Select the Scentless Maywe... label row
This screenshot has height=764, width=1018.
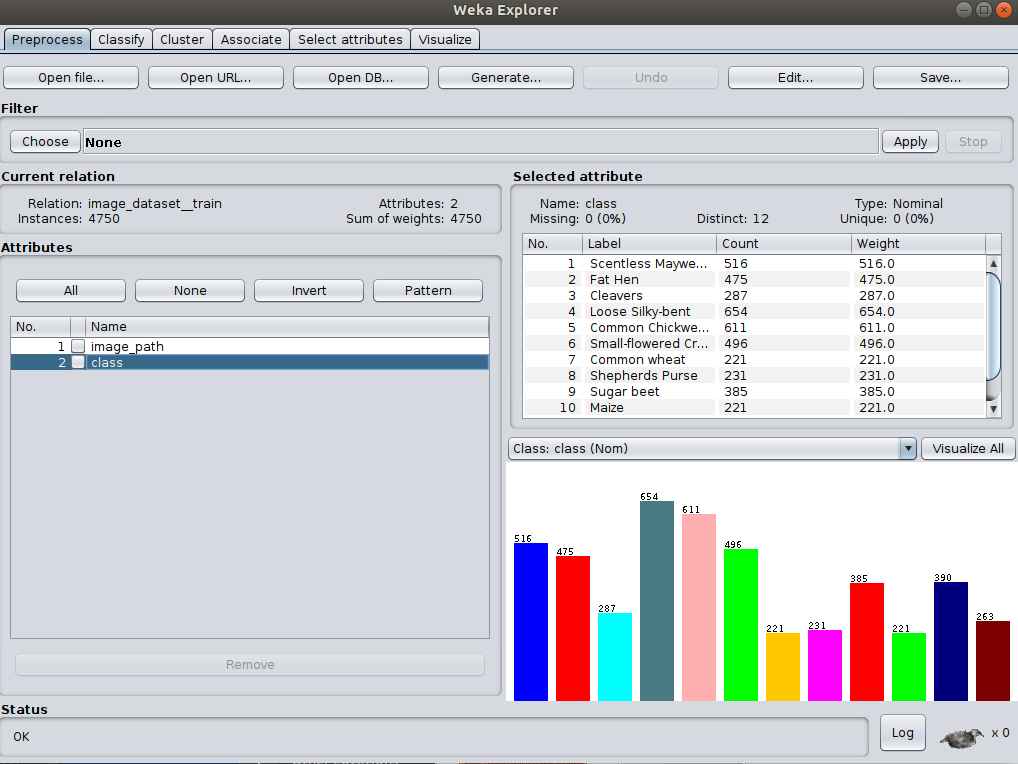coord(754,264)
